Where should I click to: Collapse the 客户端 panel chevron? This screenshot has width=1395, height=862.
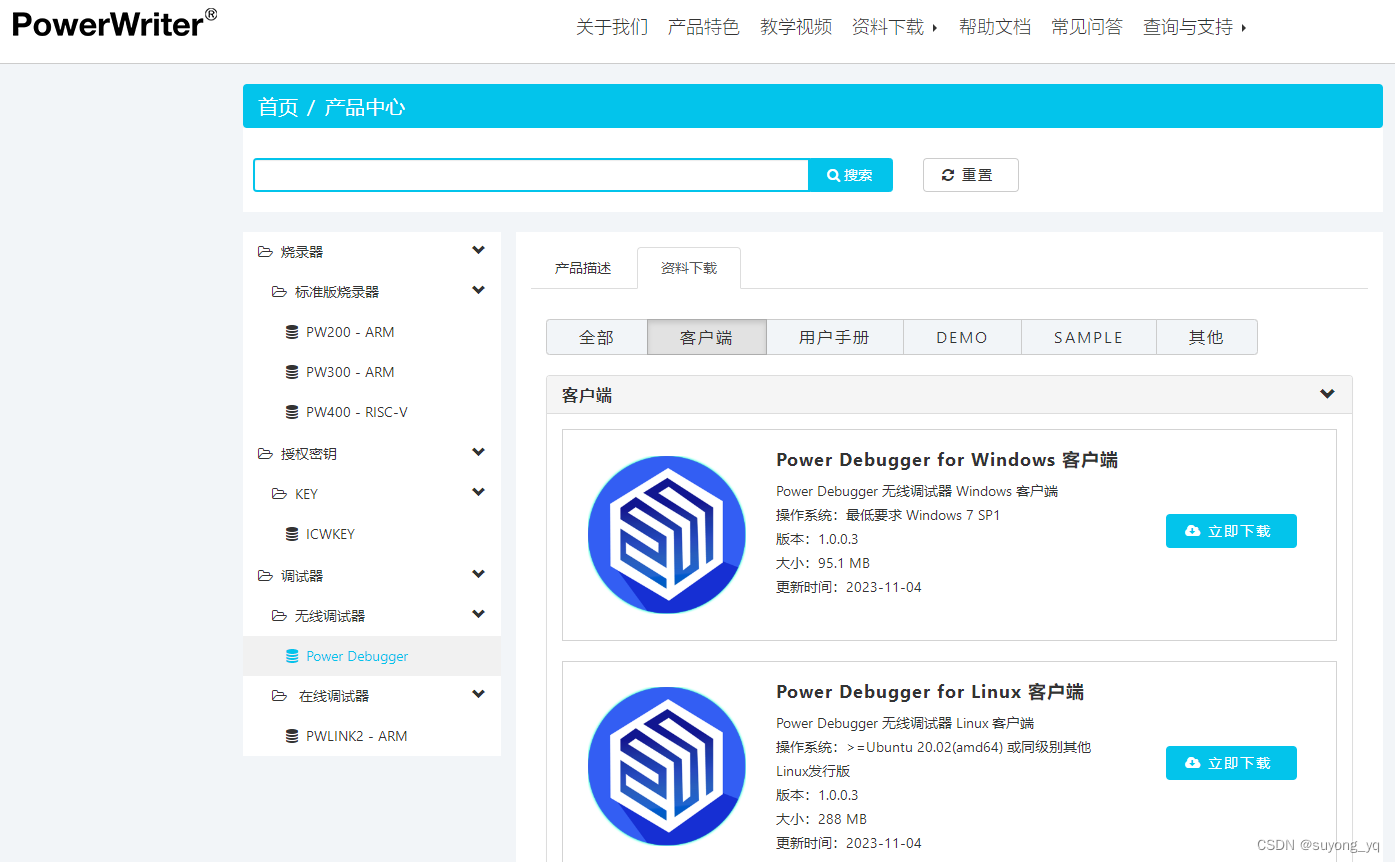click(x=1327, y=394)
